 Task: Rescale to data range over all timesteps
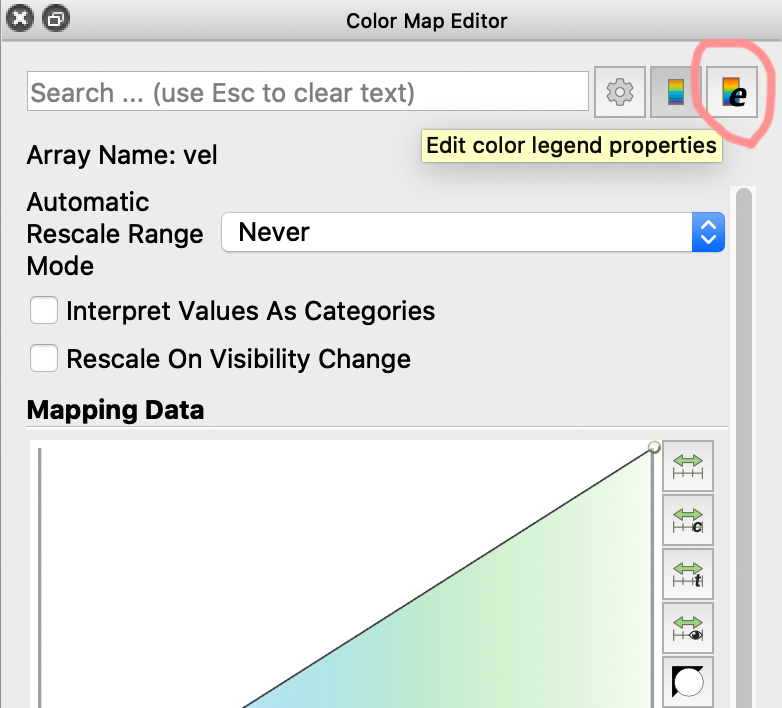click(688, 574)
